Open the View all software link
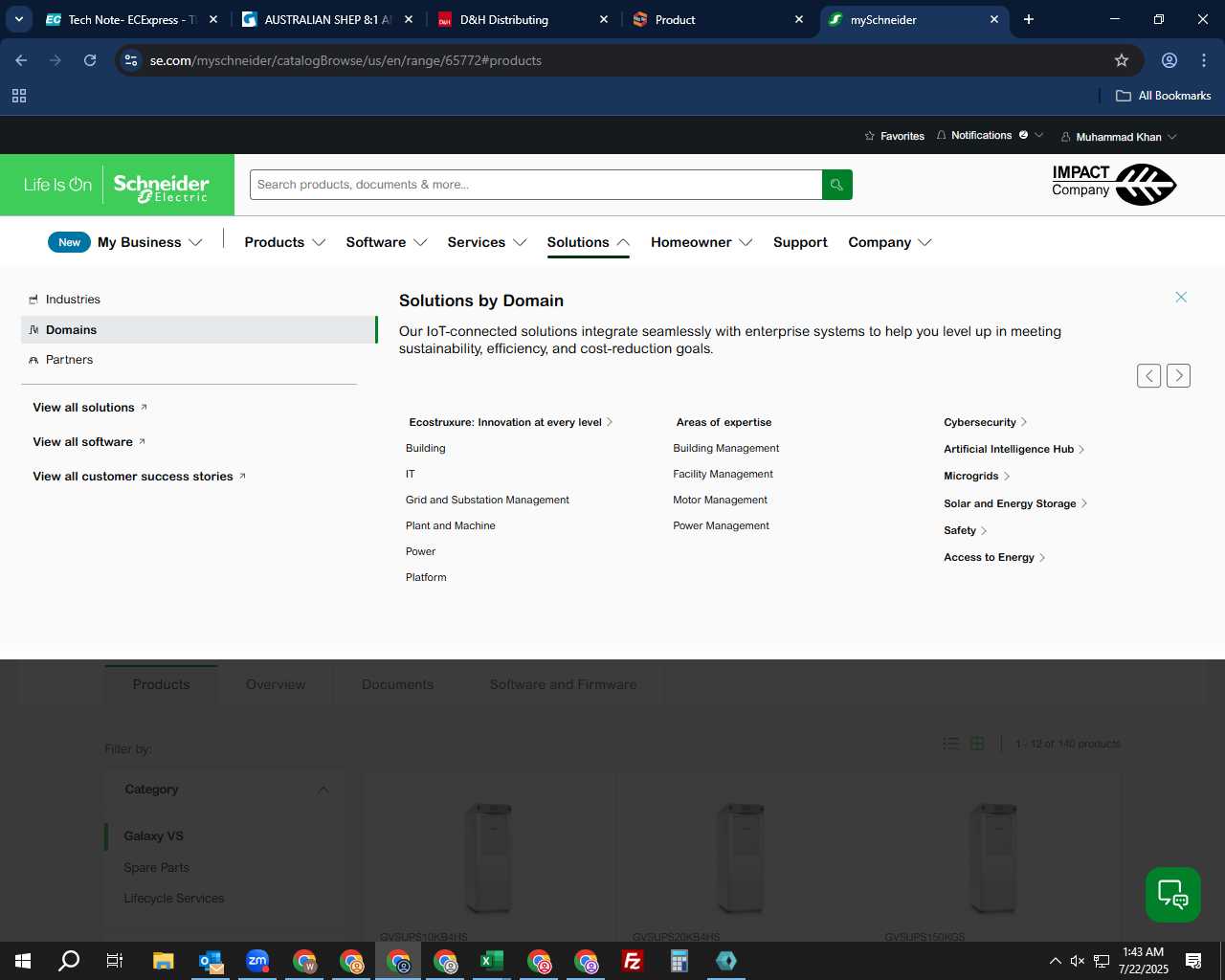1225x980 pixels. 89,442
